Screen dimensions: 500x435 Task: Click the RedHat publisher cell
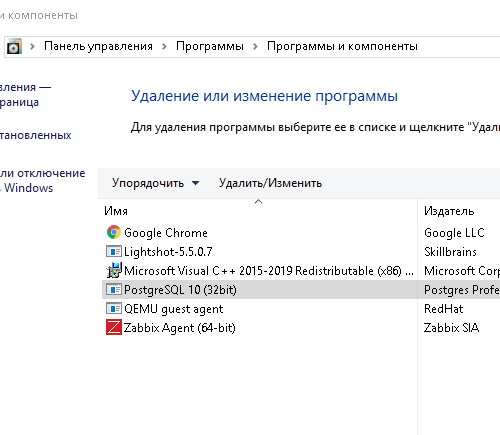pos(443,309)
